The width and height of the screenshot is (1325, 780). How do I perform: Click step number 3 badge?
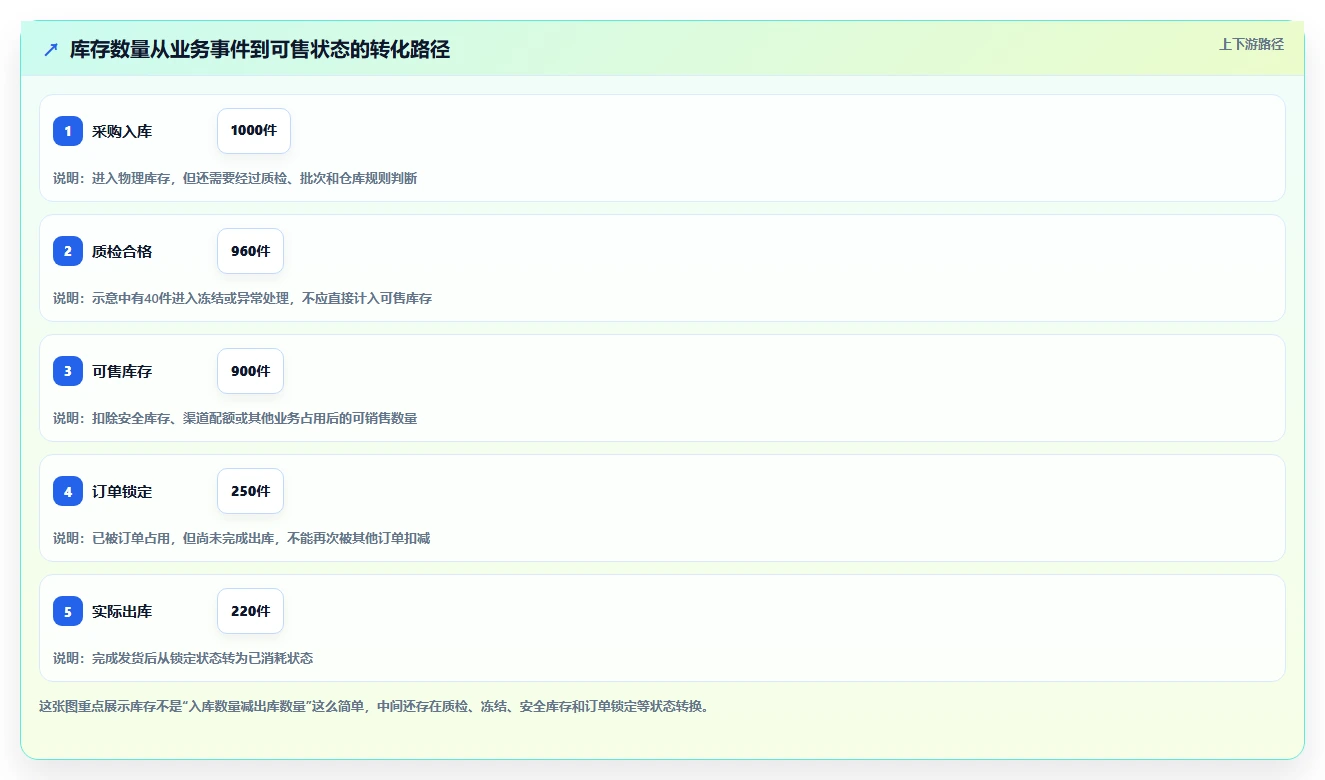point(68,371)
